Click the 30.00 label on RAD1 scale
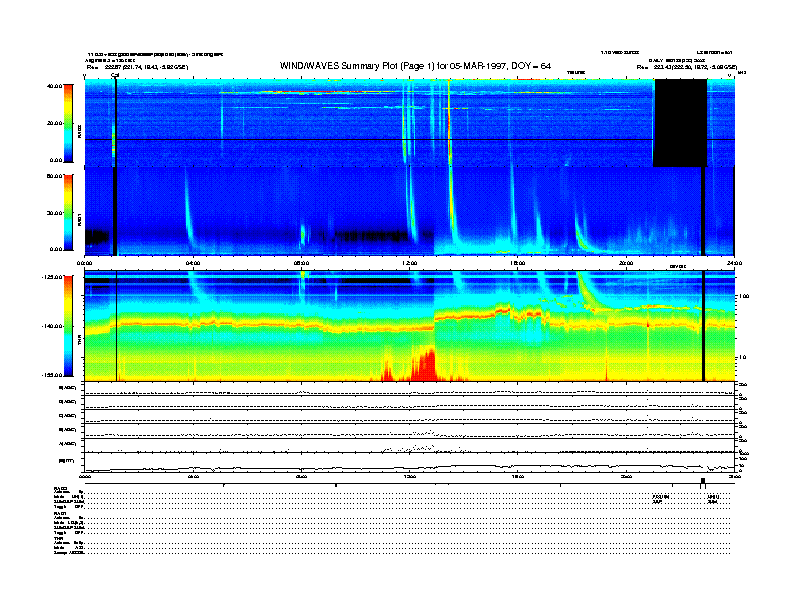792x612 pixels. point(54,213)
